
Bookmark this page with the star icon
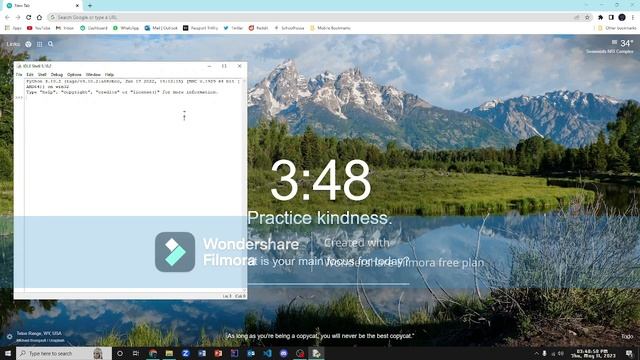[587, 18]
